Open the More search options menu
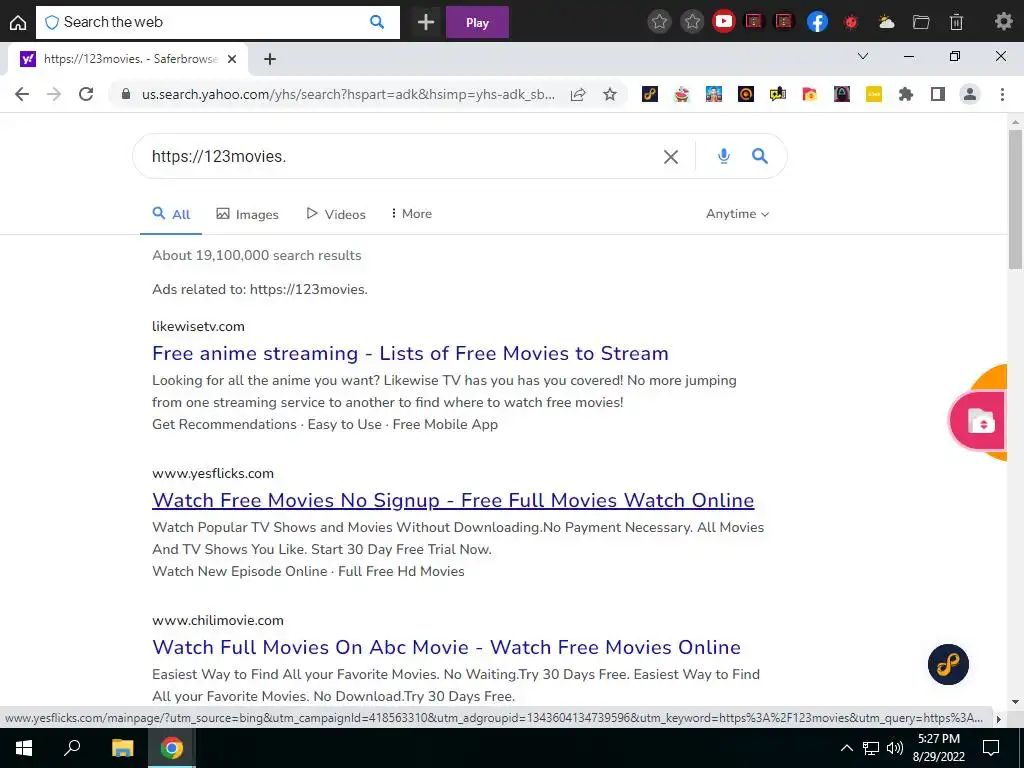The height and width of the screenshot is (768, 1024). click(x=411, y=214)
